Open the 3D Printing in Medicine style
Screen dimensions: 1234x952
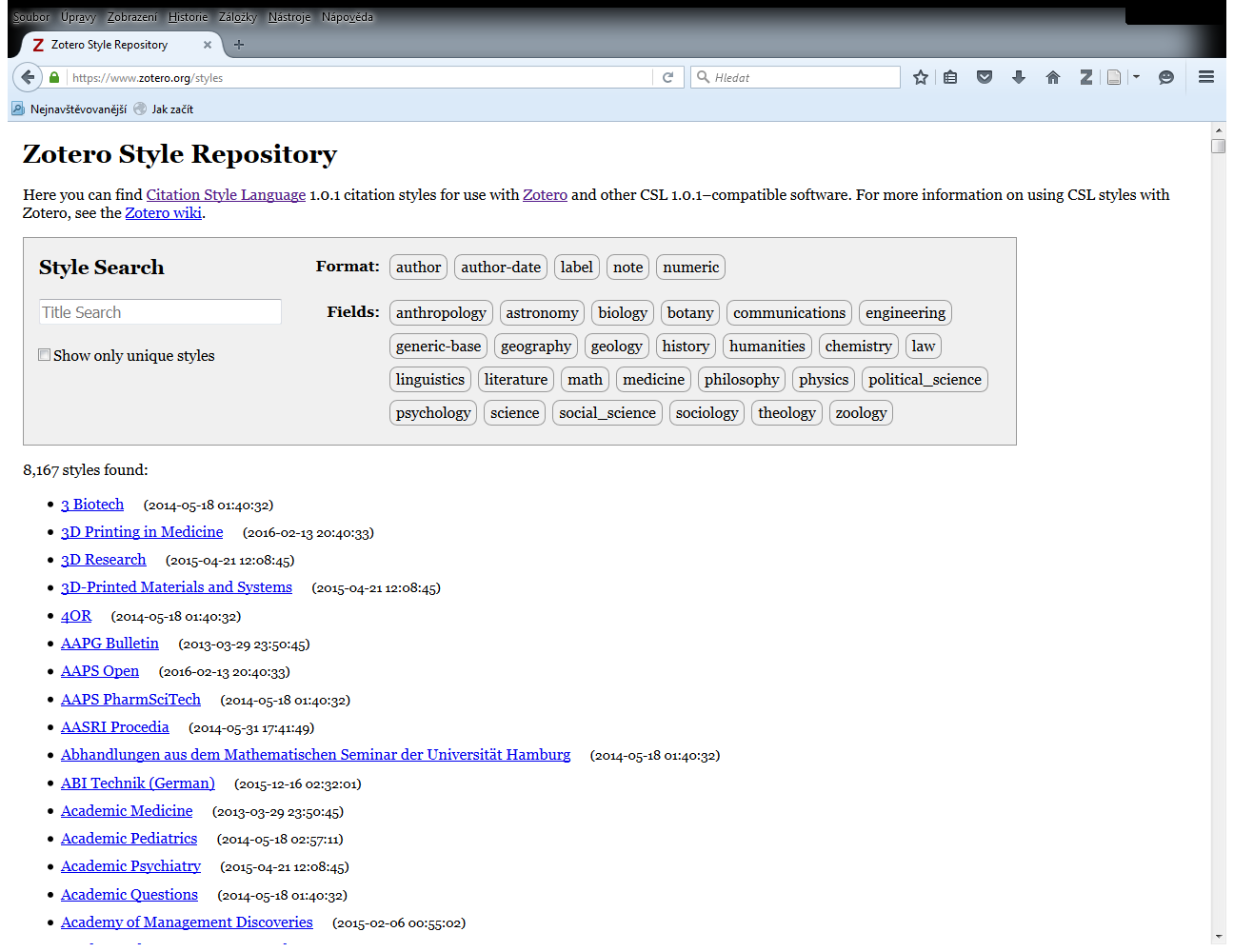tap(142, 532)
